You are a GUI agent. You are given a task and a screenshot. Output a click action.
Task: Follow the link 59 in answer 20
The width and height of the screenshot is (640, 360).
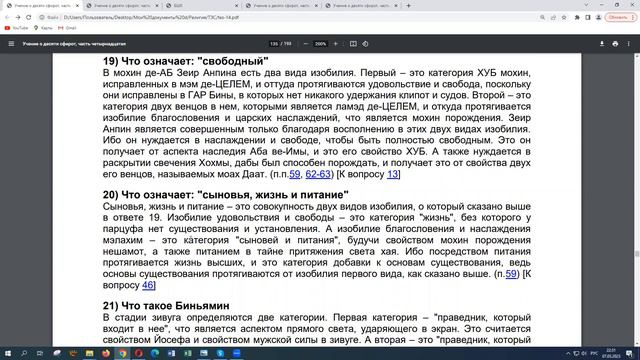coord(511,274)
